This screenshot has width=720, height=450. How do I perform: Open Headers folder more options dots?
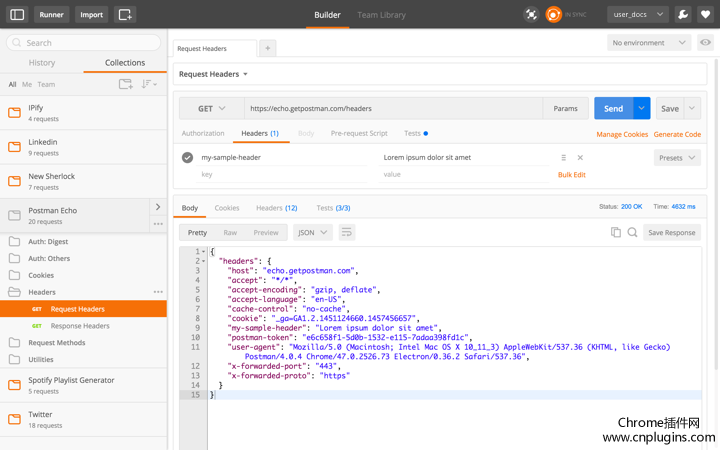click(x=158, y=292)
